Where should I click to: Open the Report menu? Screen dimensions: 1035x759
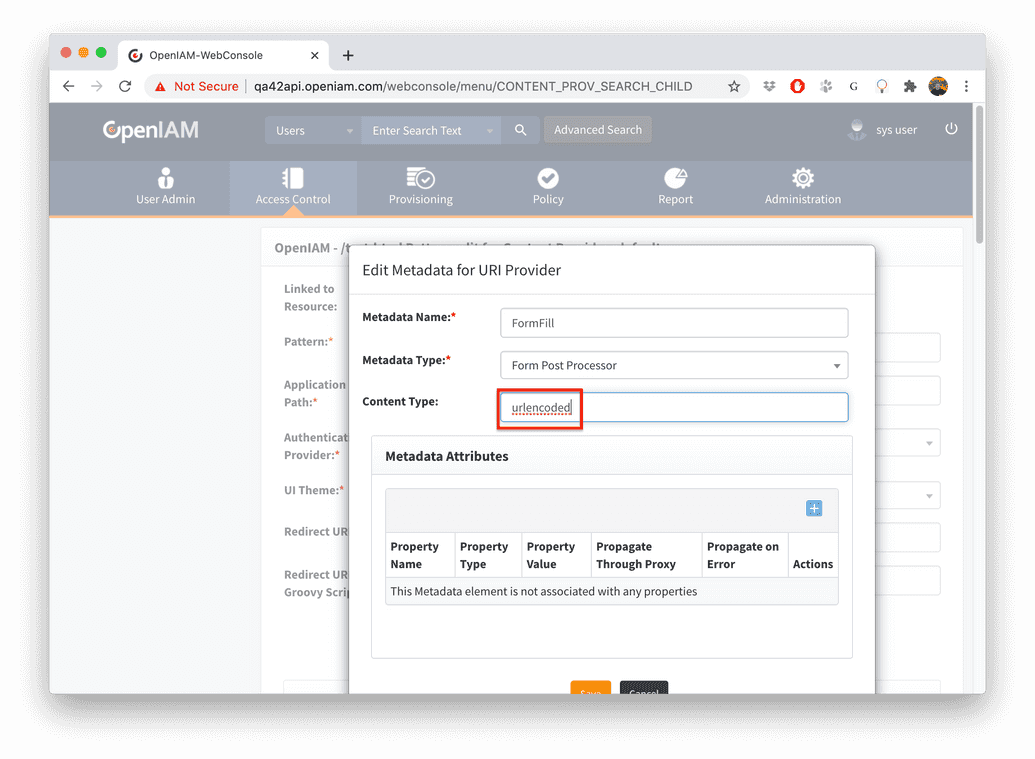click(676, 187)
